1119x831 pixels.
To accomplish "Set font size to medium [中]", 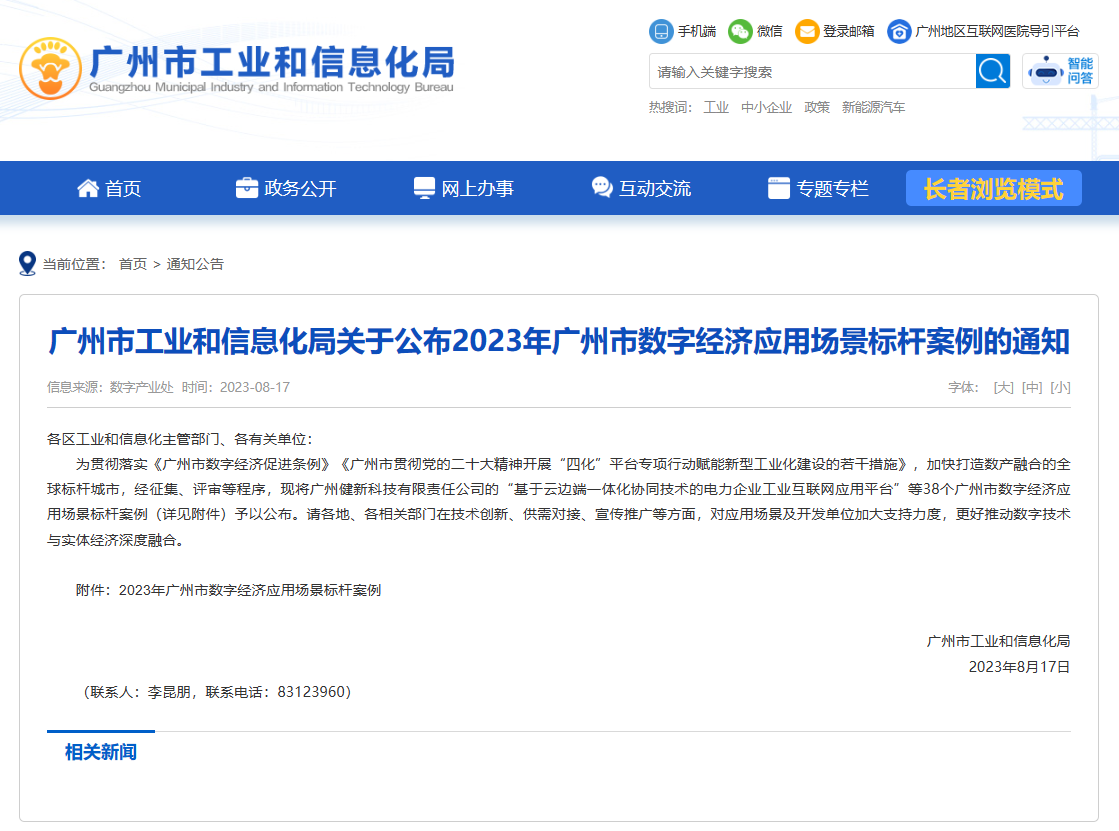I will pyautogui.click(x=1032, y=387).
